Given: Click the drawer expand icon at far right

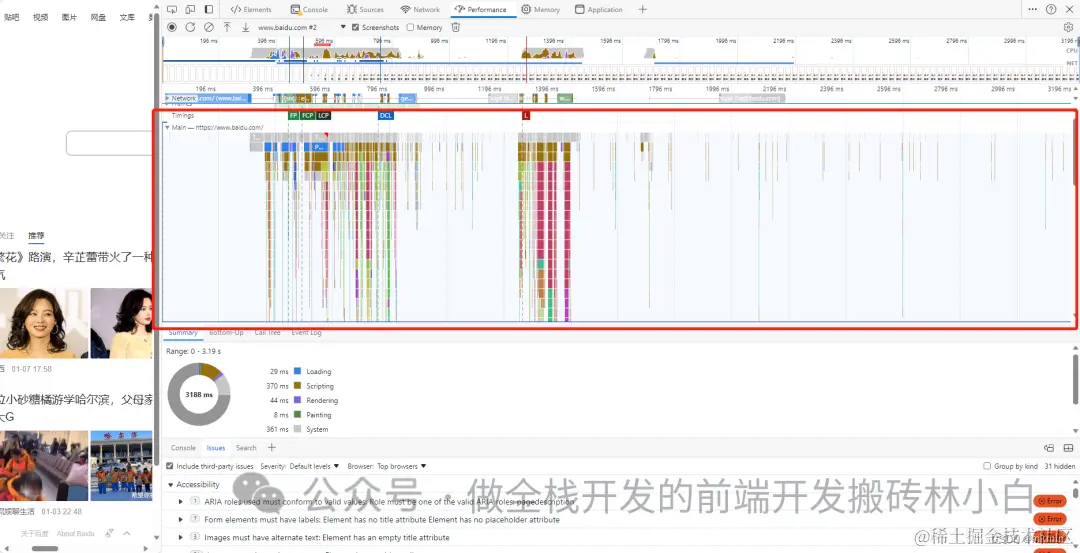Looking at the screenshot, I should point(1068,448).
